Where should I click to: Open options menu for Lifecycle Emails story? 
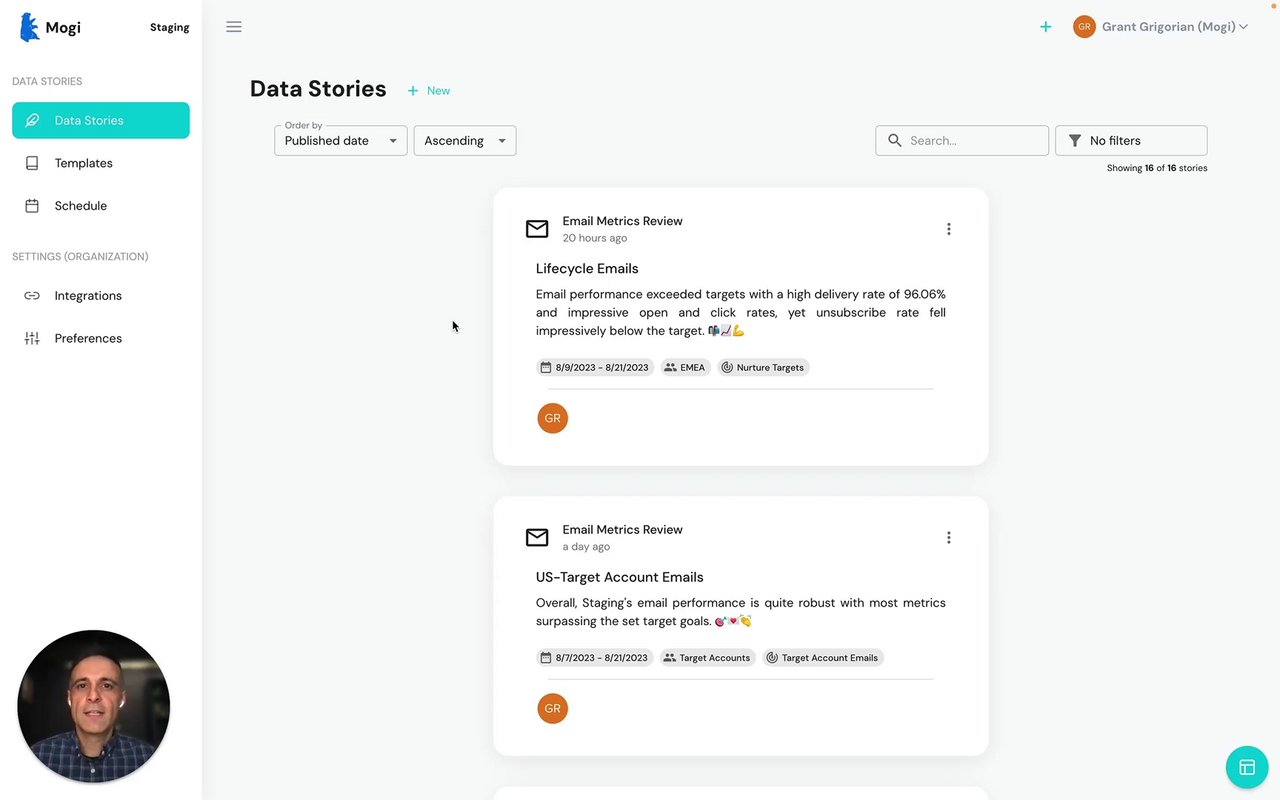pos(948,229)
